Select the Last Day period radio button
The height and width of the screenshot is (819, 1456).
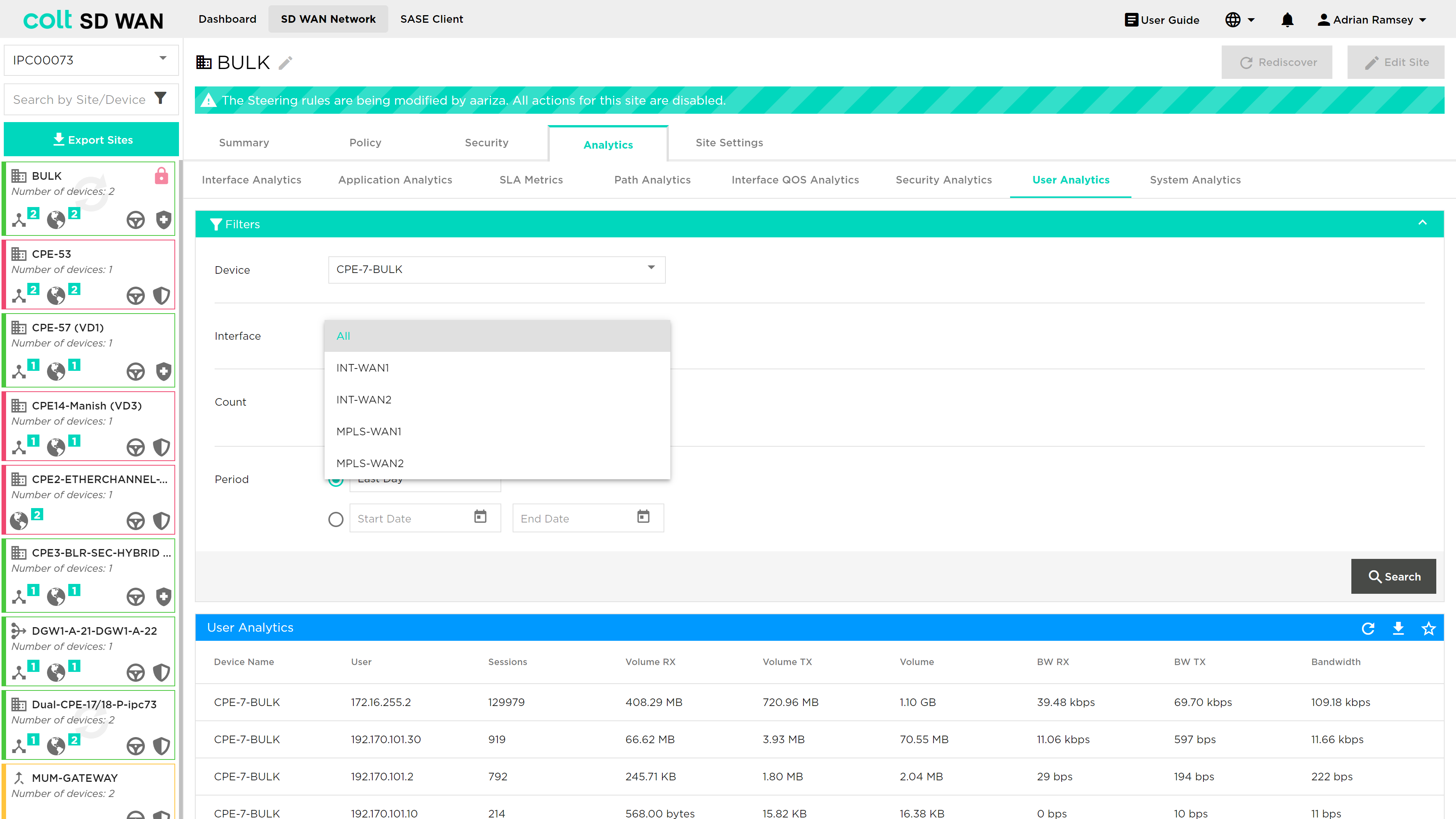click(336, 480)
